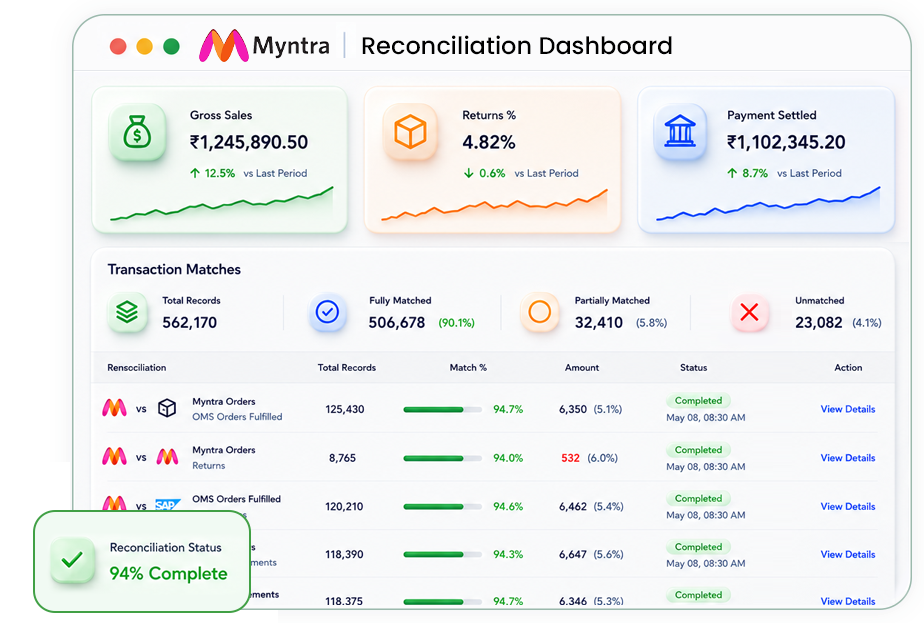Open View Details for 118,390 records row

(847, 555)
